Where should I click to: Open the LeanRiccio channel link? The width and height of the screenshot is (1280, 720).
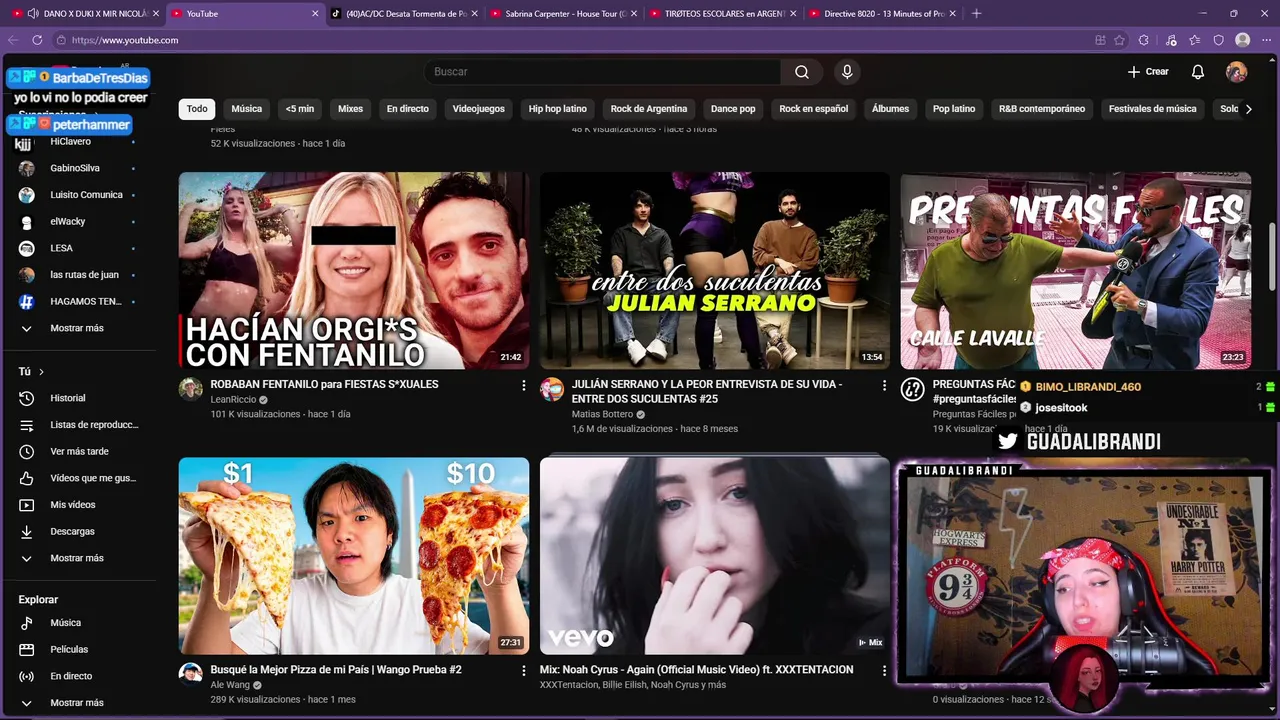[x=233, y=400]
